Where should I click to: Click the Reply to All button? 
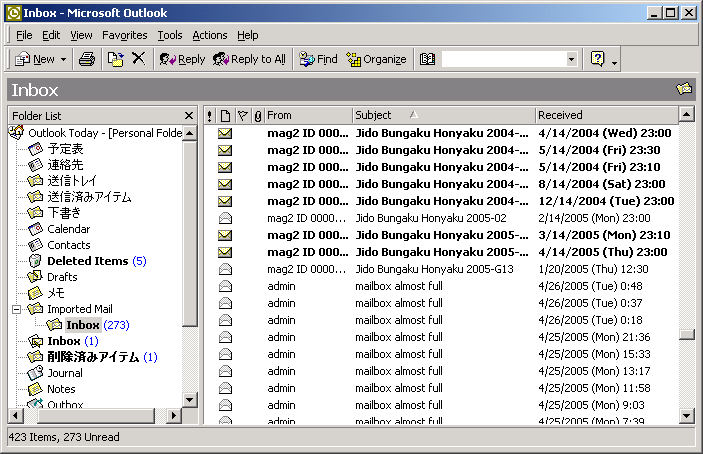[x=249, y=59]
